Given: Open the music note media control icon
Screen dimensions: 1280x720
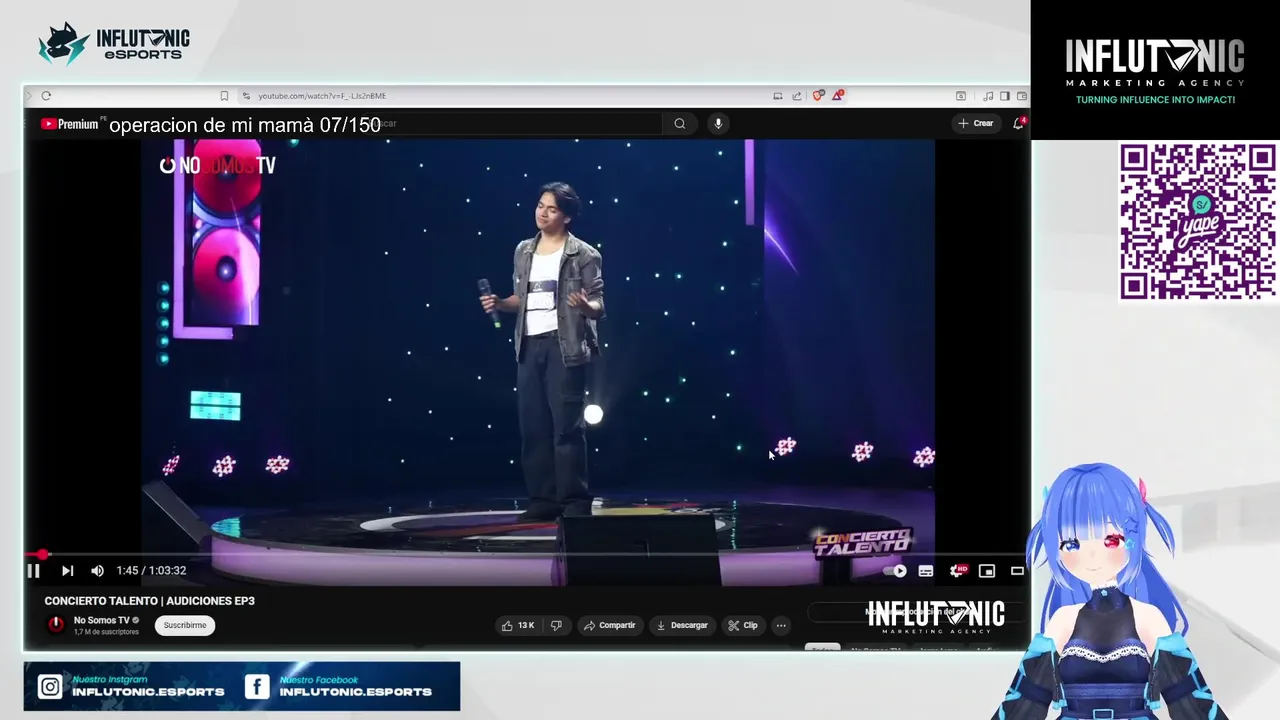Looking at the screenshot, I should click(988, 96).
